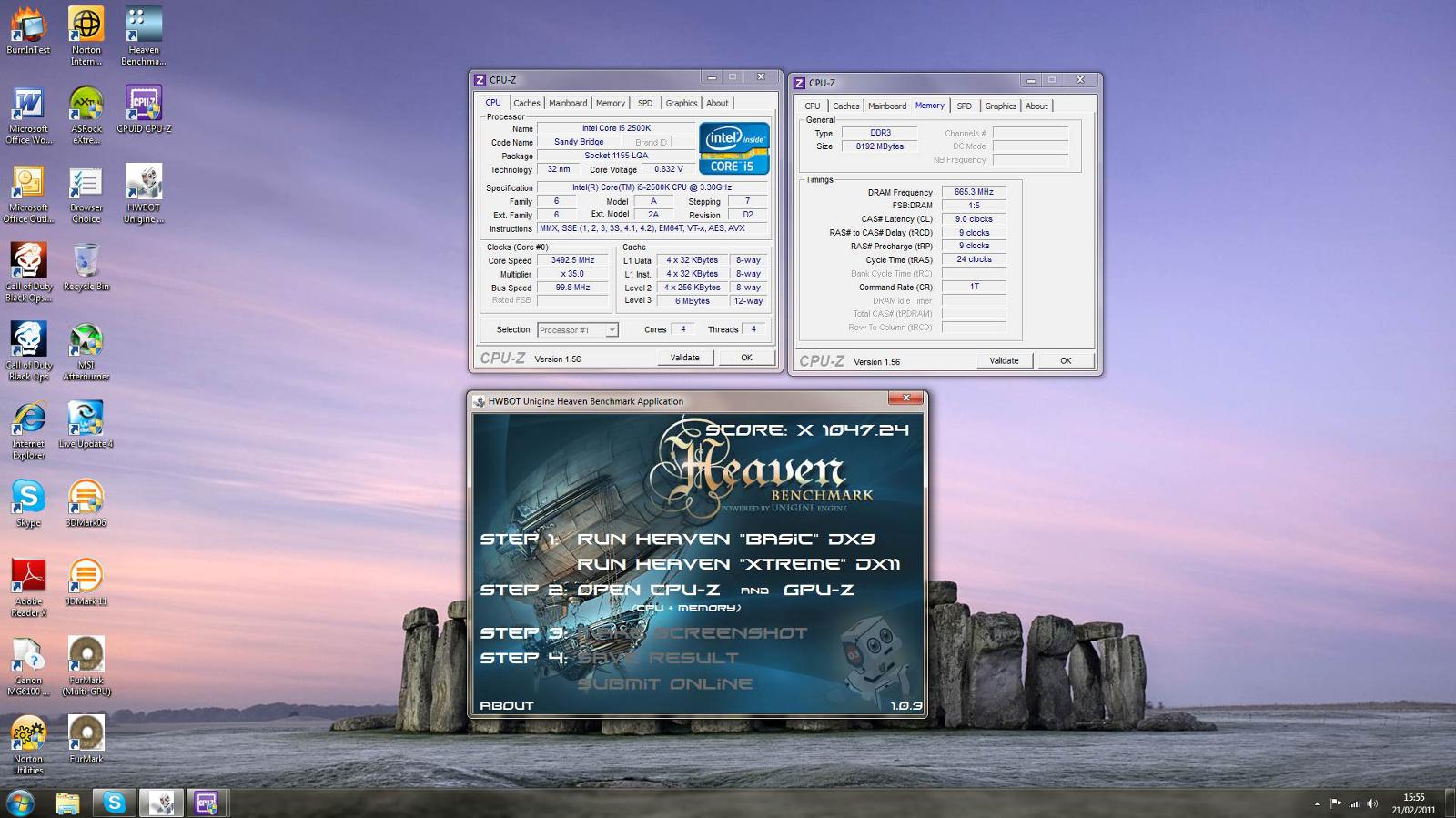Open the Recycle Bin
This screenshot has height=818, width=1456.
tap(86, 268)
